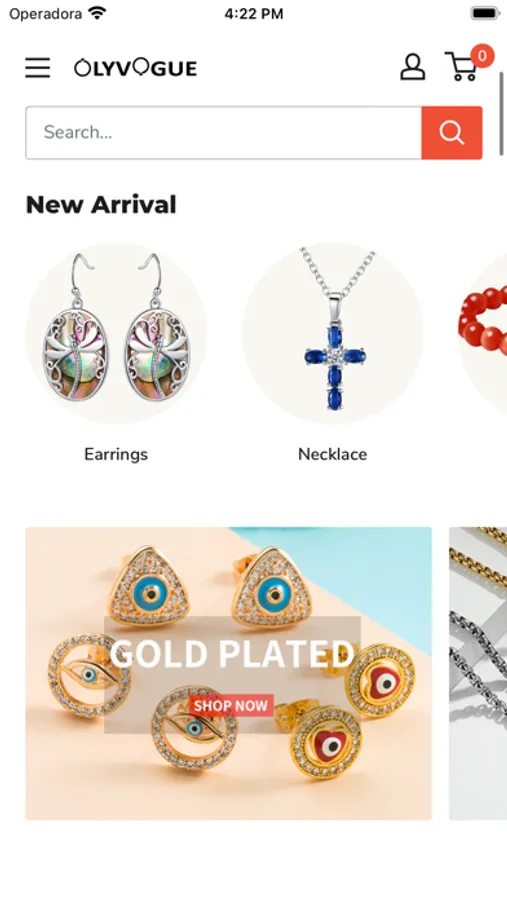Open the hamburger menu
The image size is (507, 900).
37,68
